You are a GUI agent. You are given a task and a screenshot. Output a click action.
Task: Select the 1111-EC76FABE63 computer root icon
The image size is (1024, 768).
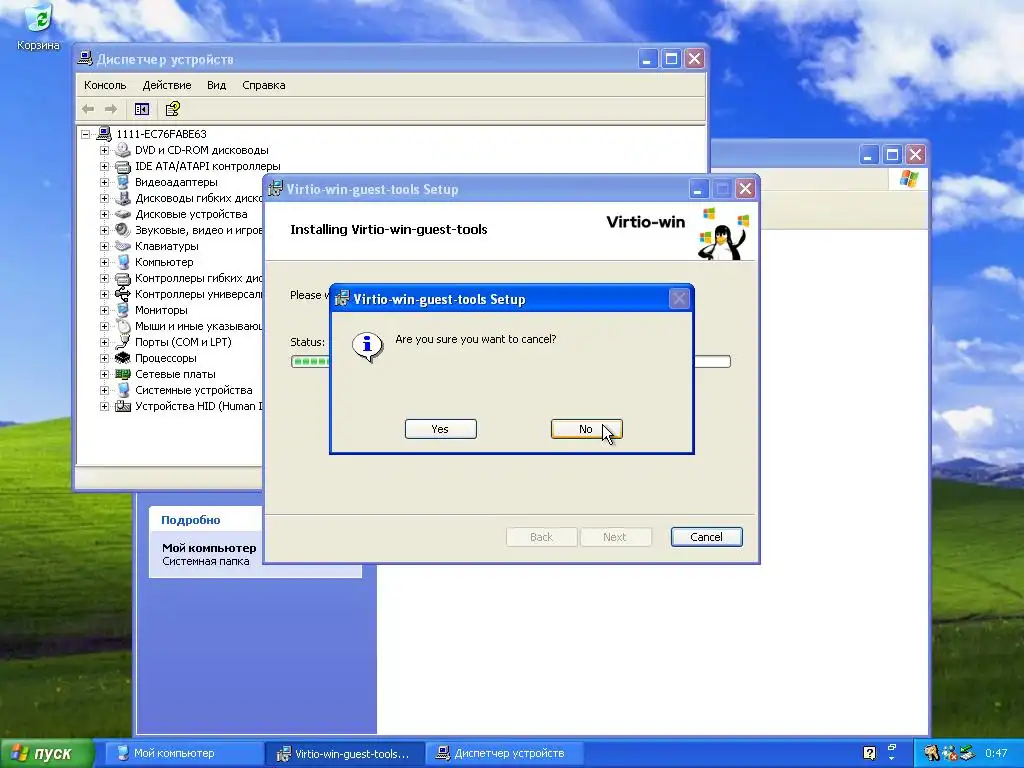coord(104,134)
